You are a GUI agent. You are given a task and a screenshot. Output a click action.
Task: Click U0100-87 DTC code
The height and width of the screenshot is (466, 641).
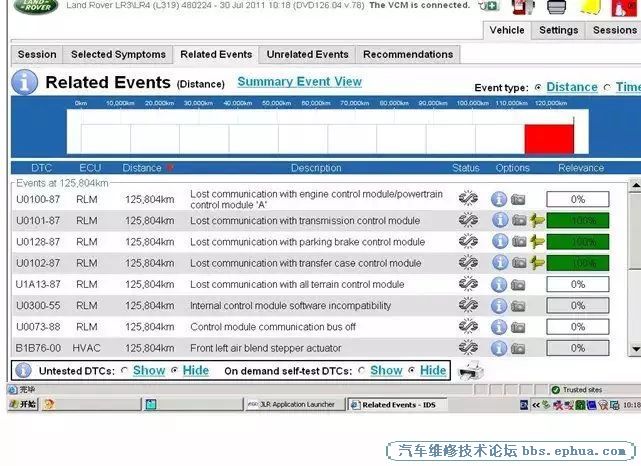point(38,199)
